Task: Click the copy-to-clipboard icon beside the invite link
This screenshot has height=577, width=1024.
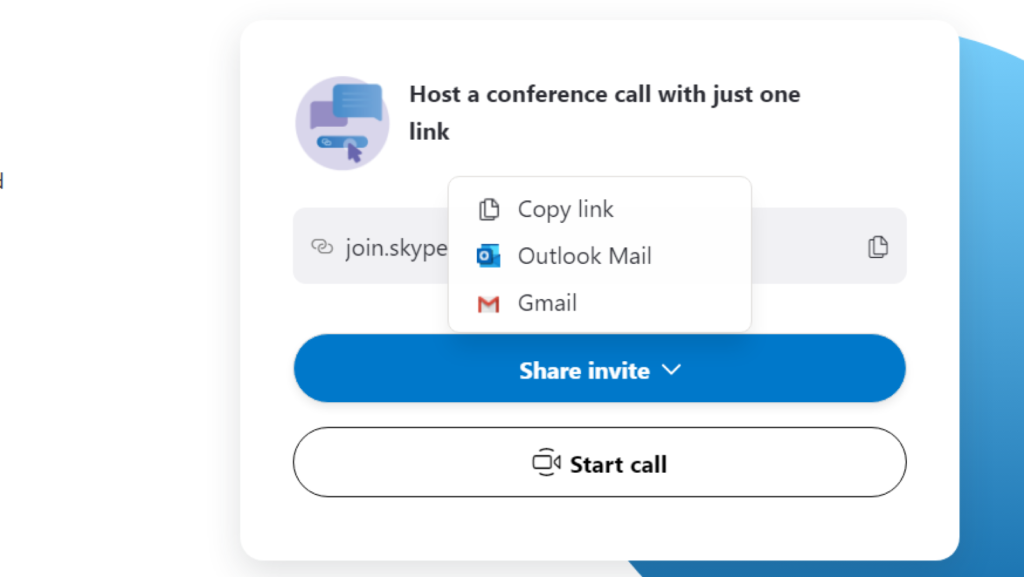Action: 877,246
